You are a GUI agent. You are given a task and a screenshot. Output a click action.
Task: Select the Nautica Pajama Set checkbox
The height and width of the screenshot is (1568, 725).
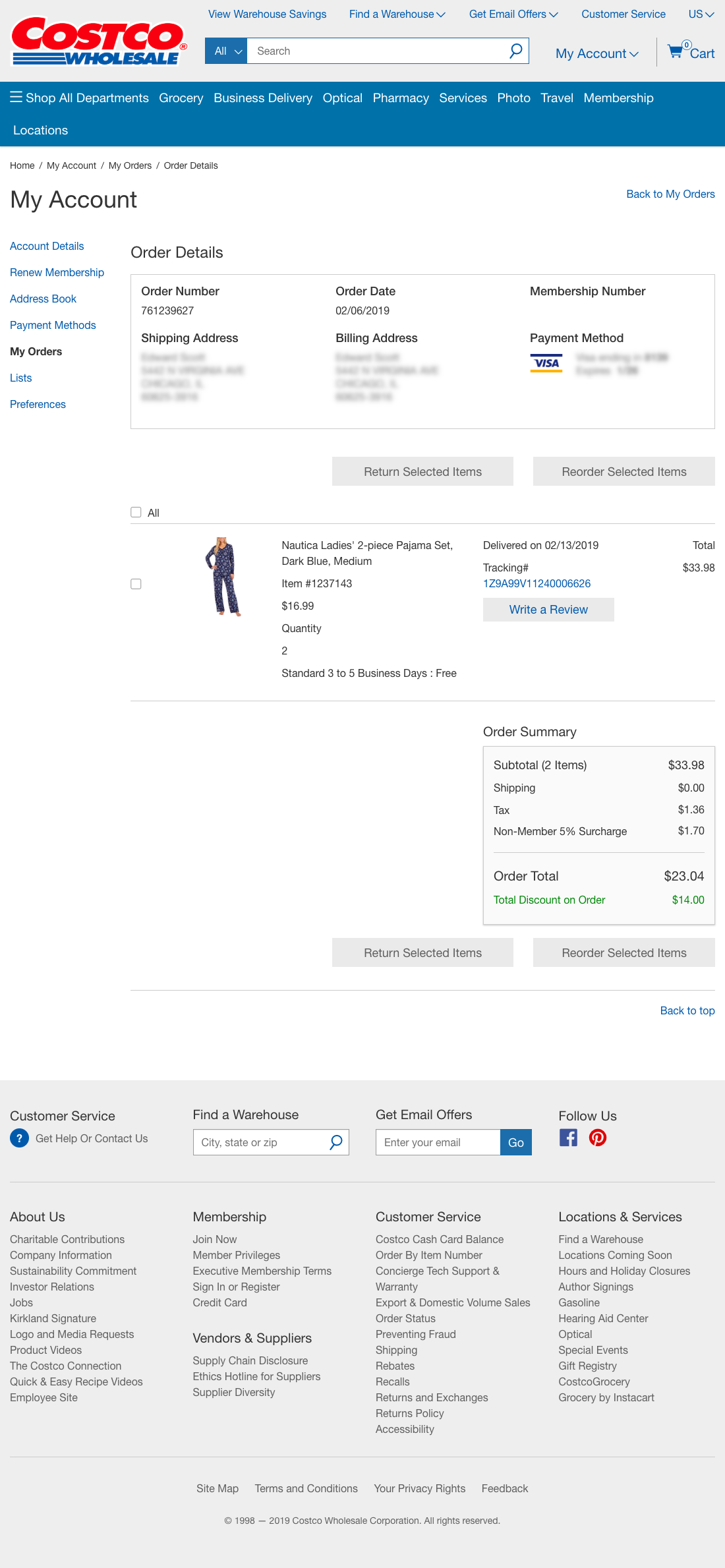[136, 584]
